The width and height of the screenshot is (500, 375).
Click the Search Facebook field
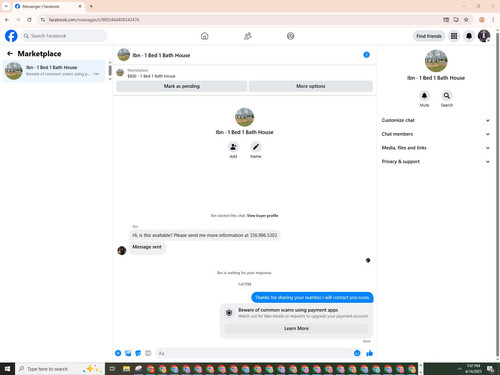click(x=64, y=36)
